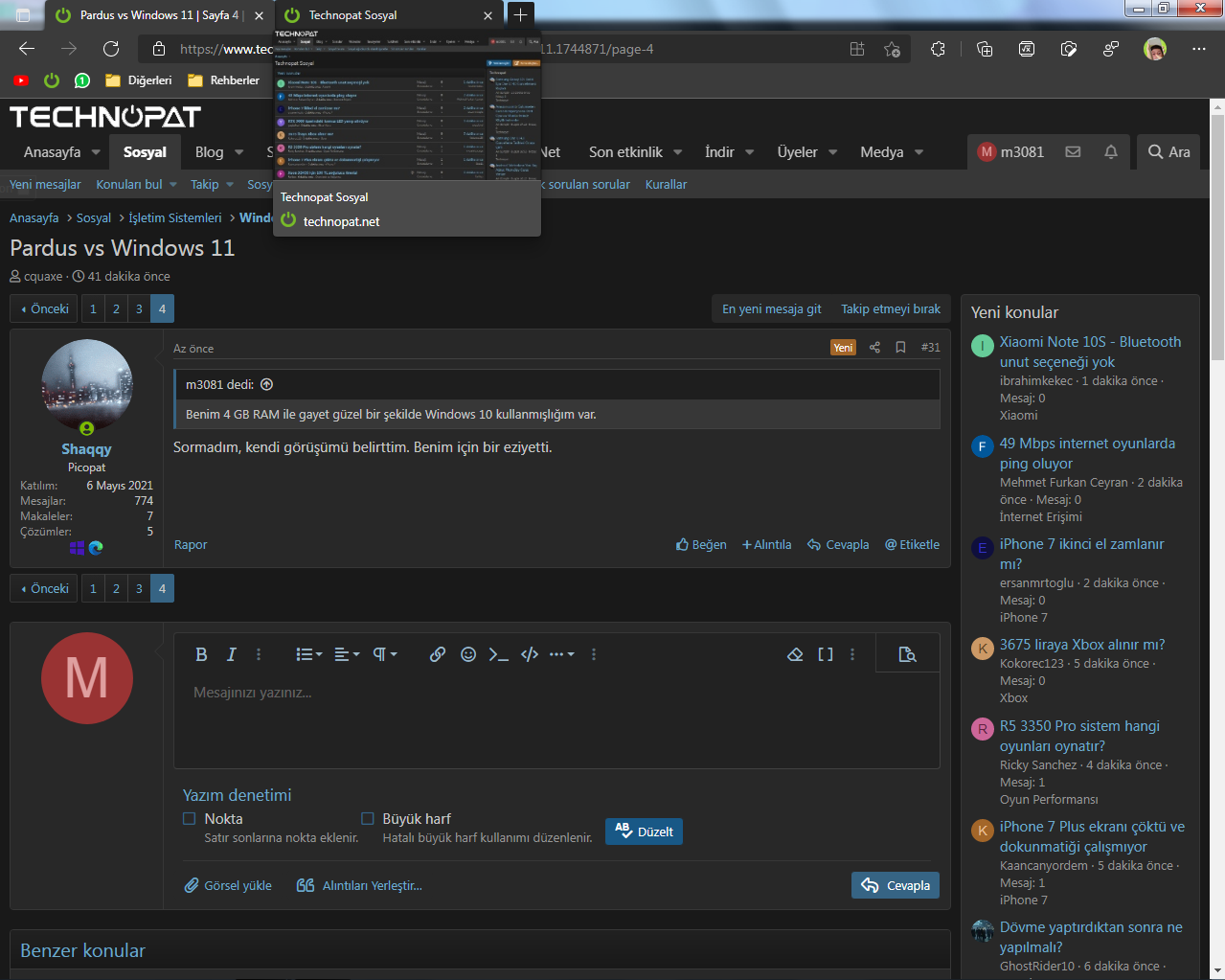
Task: Open the İndir navigation item
Action: coord(719,151)
